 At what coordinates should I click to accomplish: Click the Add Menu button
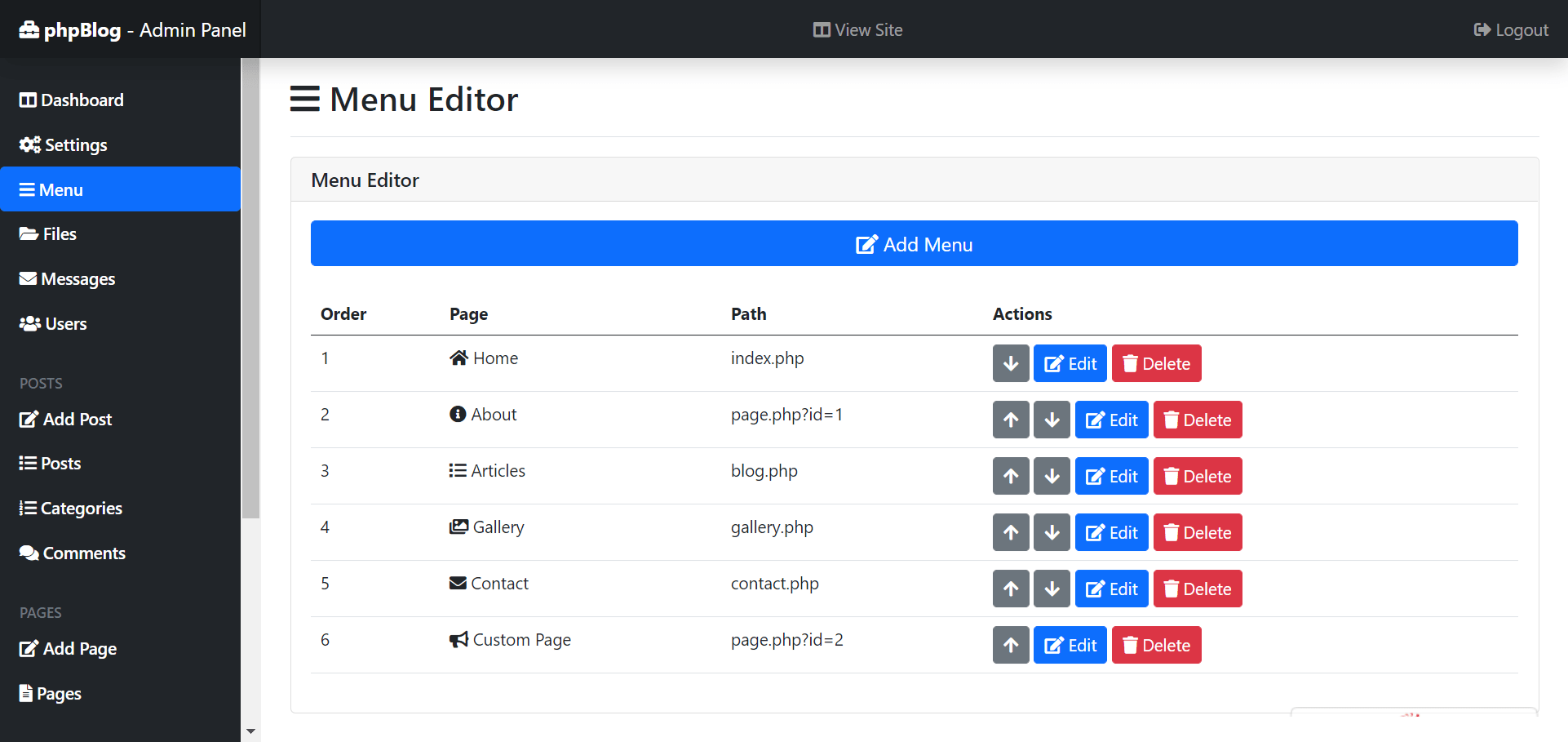pyautogui.click(x=914, y=244)
